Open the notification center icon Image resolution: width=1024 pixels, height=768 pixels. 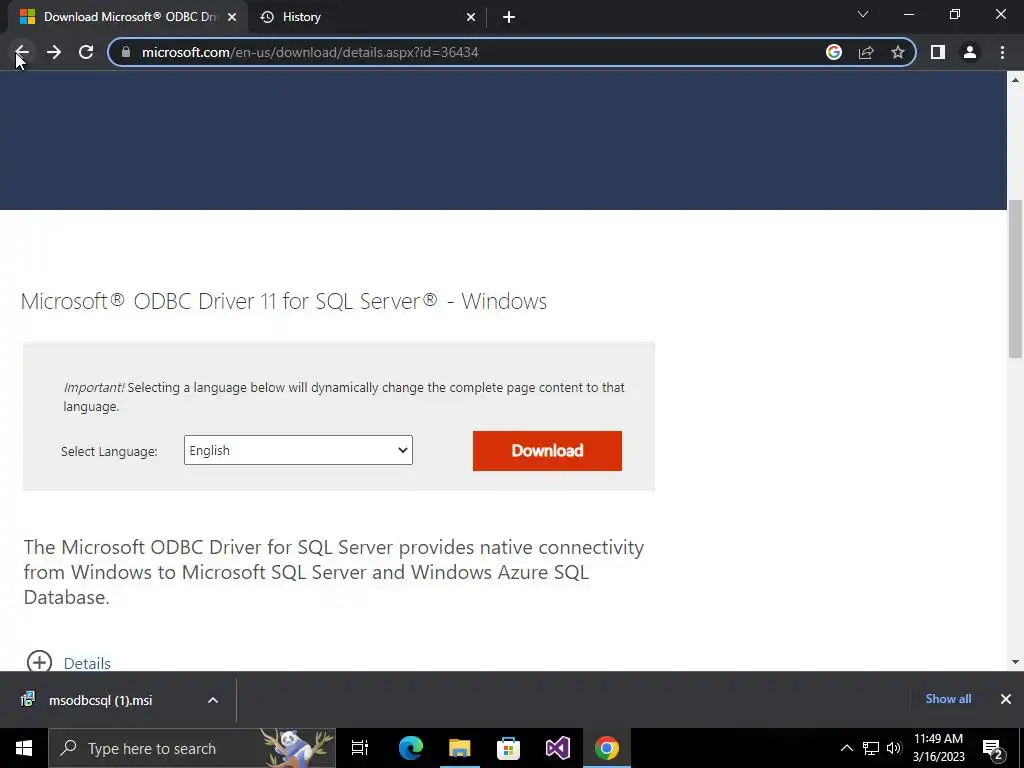tap(992, 748)
